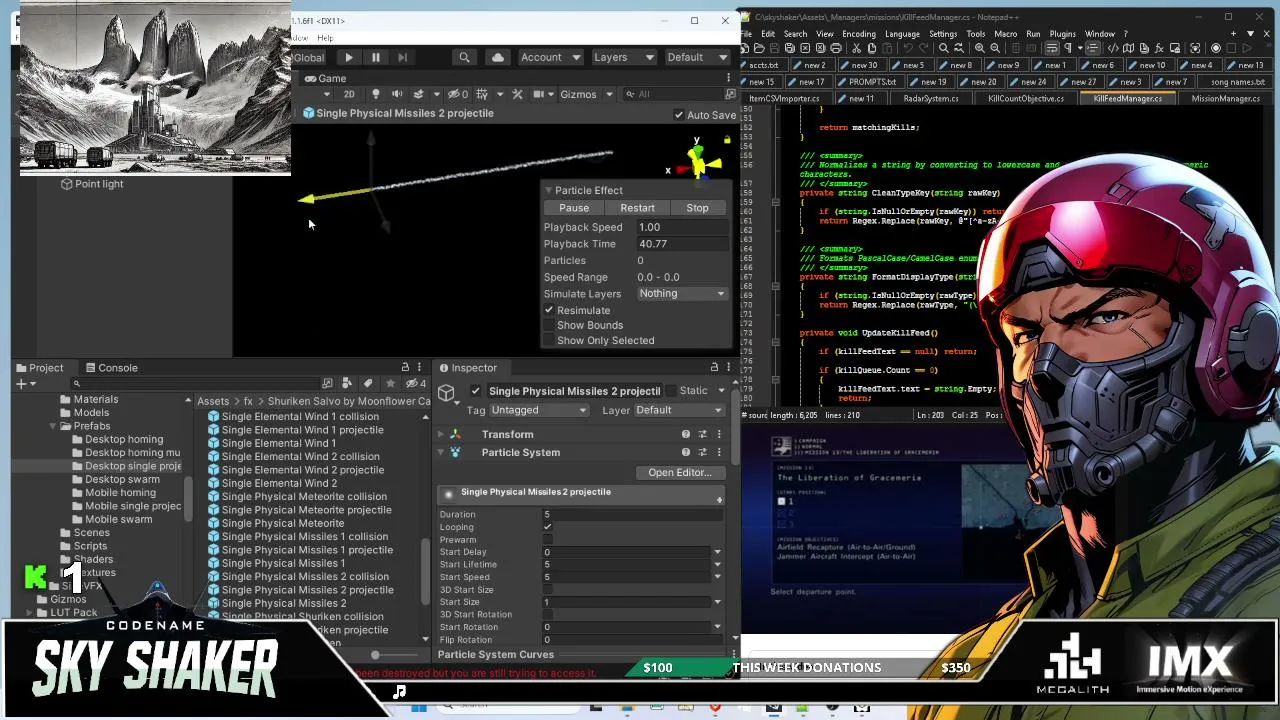The height and width of the screenshot is (720, 1280).
Task: Click Notepad++ Print icon
Action: tap(836, 48)
